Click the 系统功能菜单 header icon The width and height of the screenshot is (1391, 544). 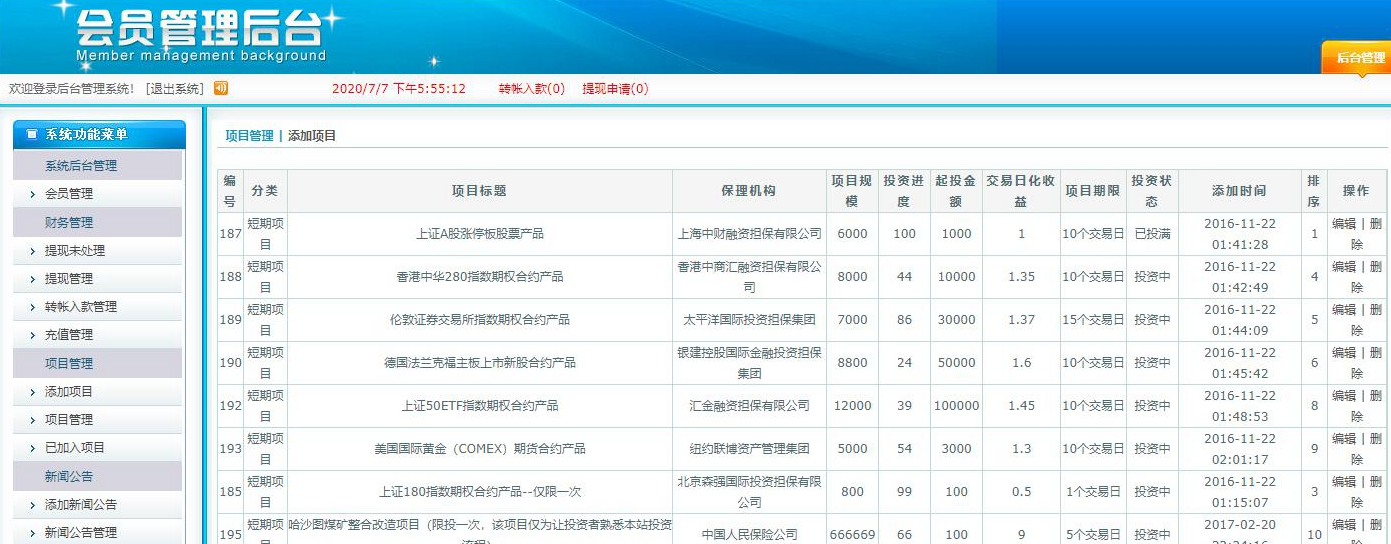point(31,134)
